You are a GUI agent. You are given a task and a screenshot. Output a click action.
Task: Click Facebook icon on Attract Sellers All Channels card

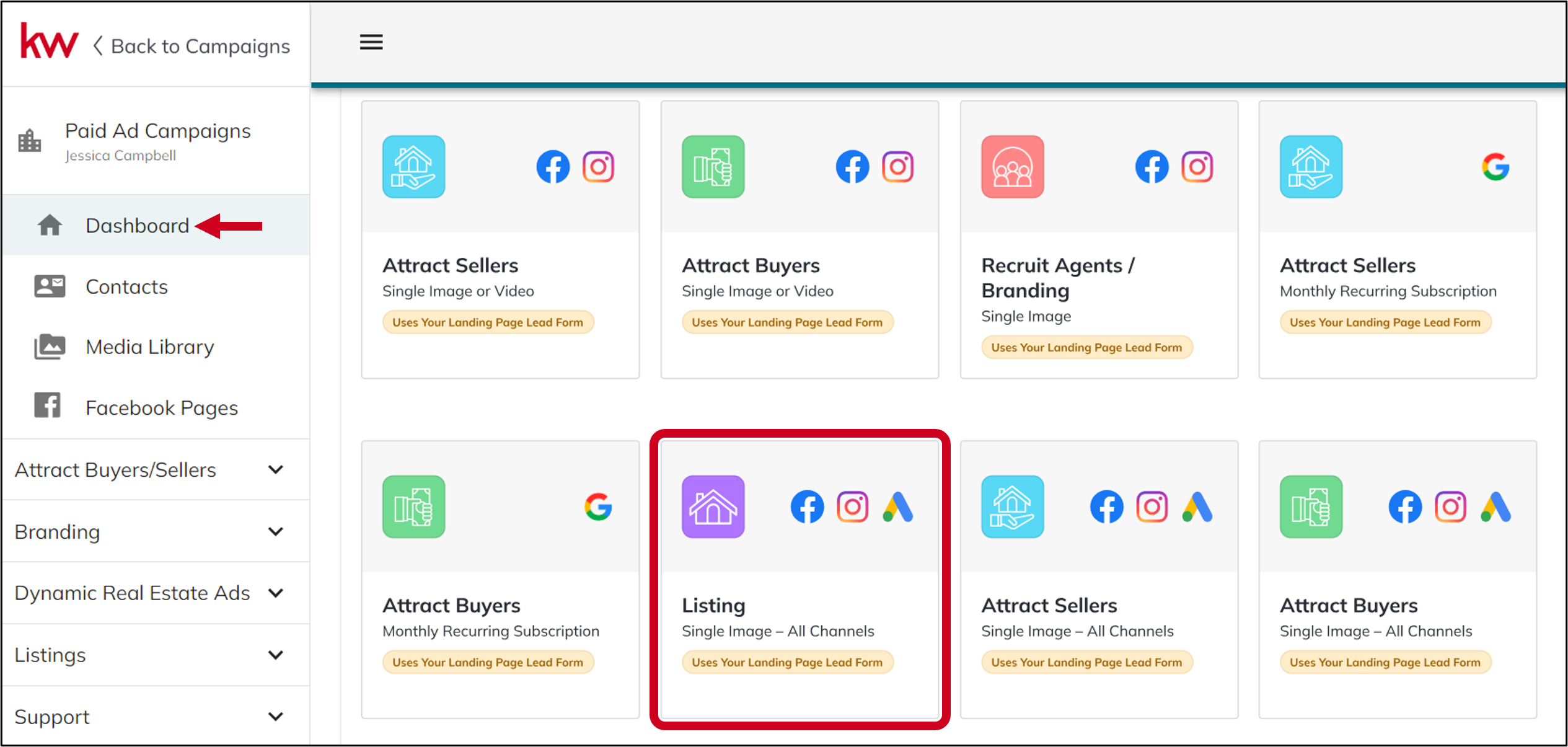[x=1106, y=506]
